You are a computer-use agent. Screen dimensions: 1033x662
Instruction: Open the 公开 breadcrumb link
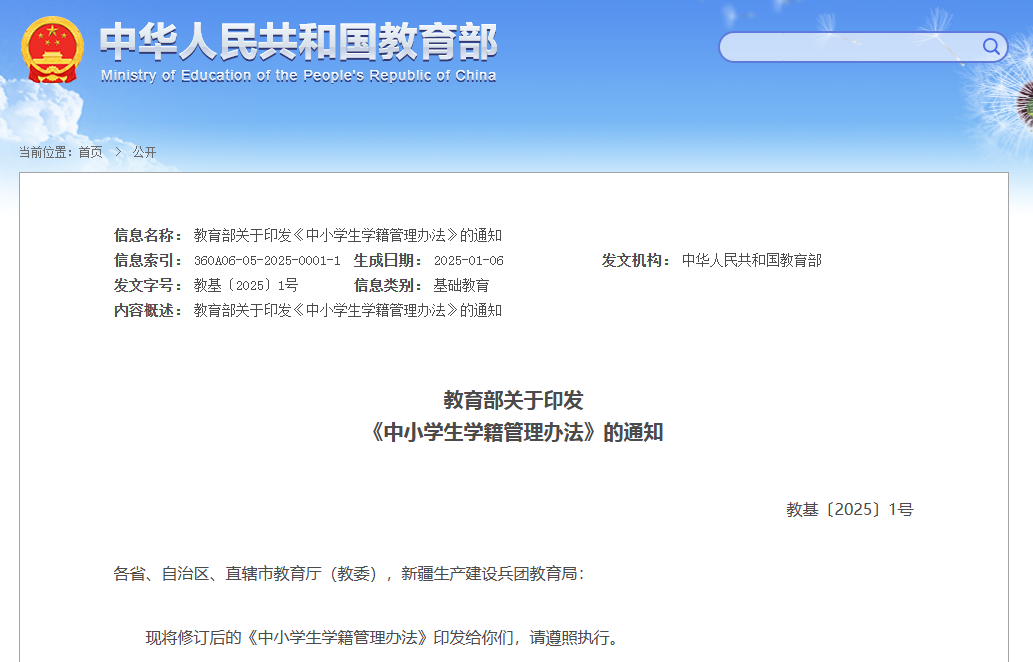point(144,152)
